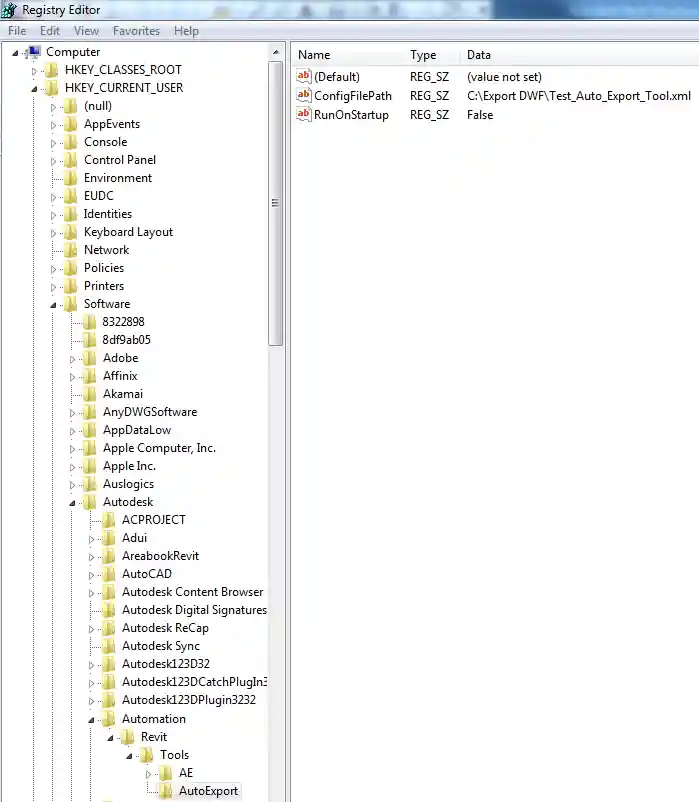Click the tree pane vertical scrollbar thumb

coord(276,200)
